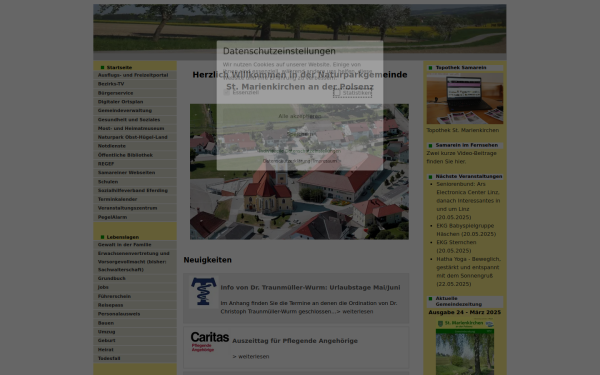
Task: Open the Geburt link
Action: click(x=135, y=340)
